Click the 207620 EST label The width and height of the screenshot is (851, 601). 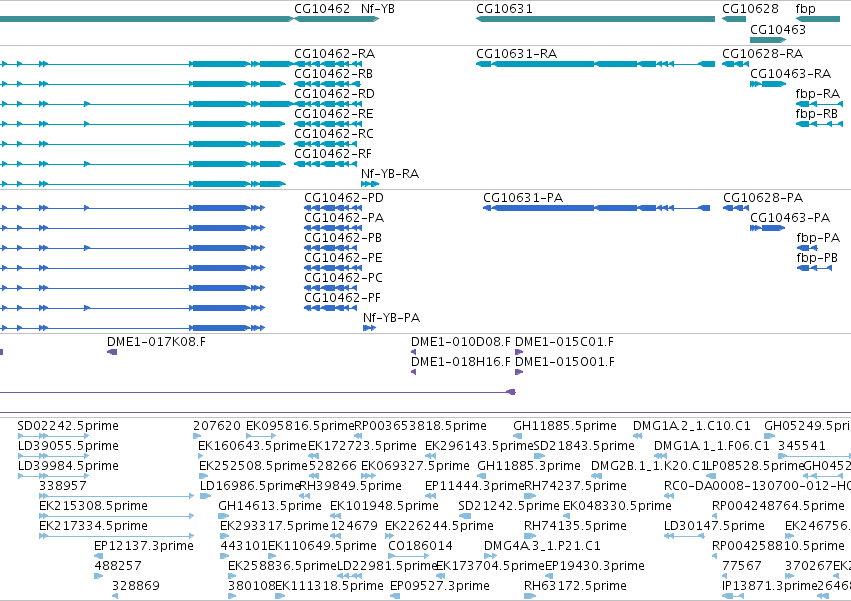point(217,426)
